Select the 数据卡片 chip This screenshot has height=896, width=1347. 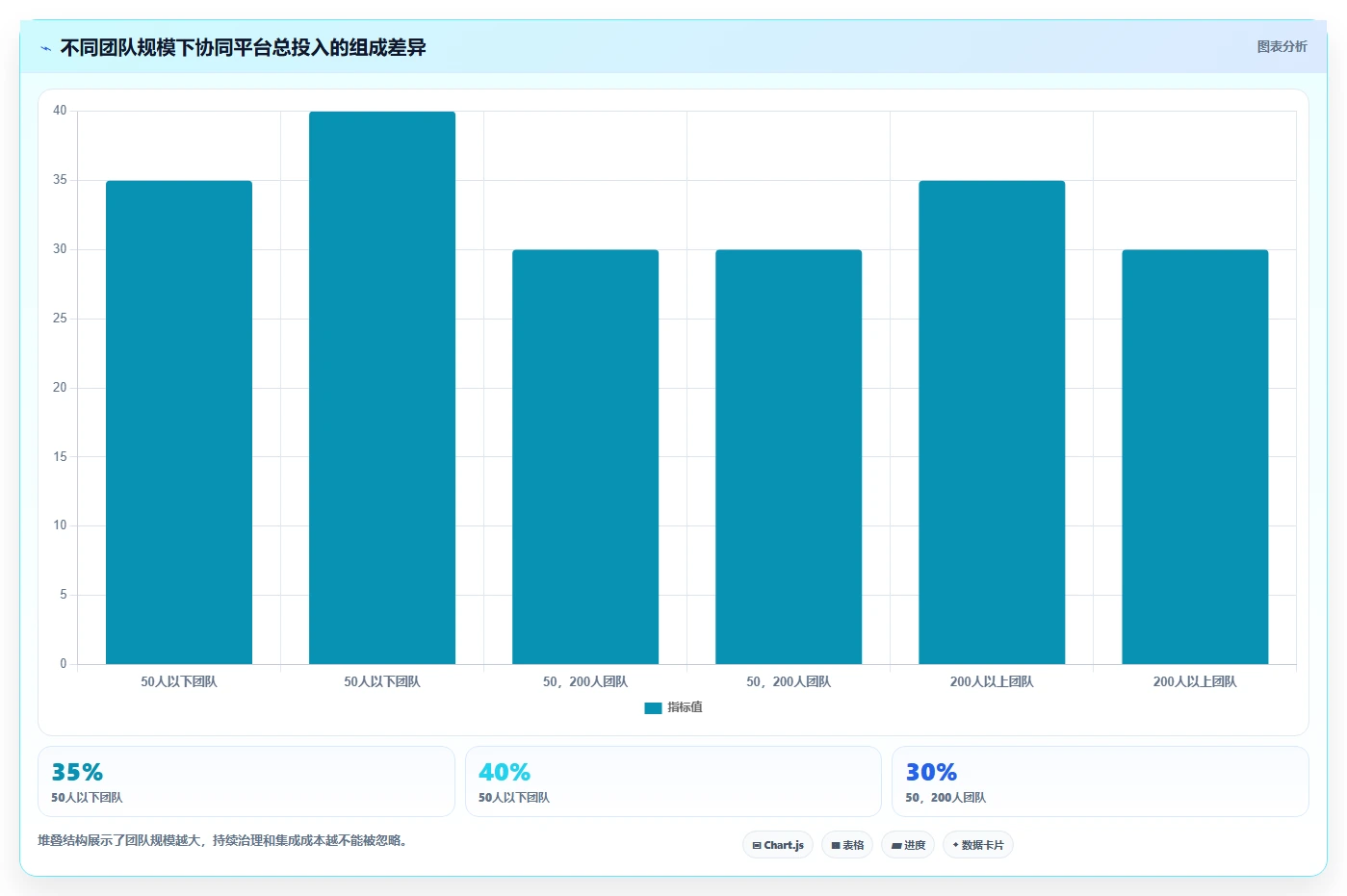[x=978, y=845]
